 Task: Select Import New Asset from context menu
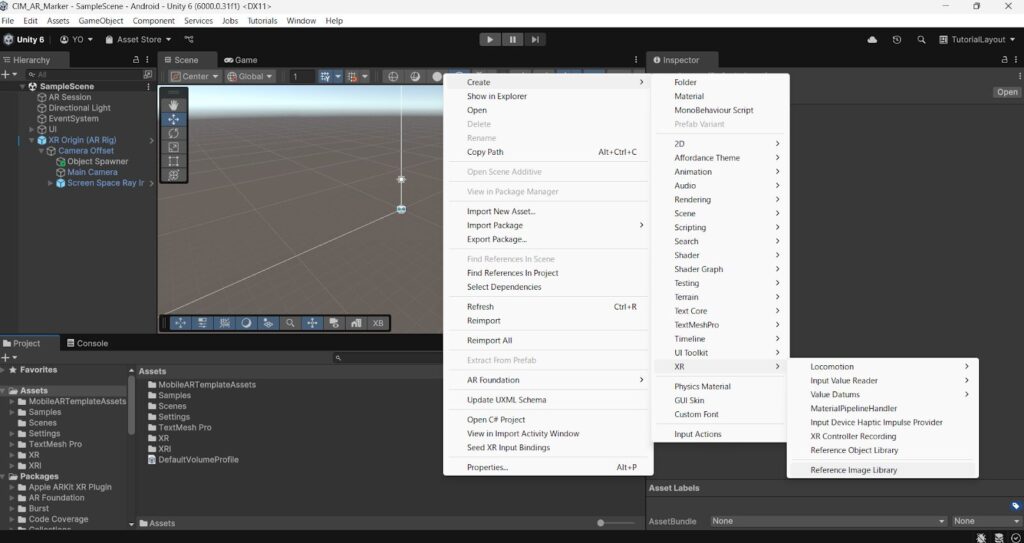[x=500, y=211]
